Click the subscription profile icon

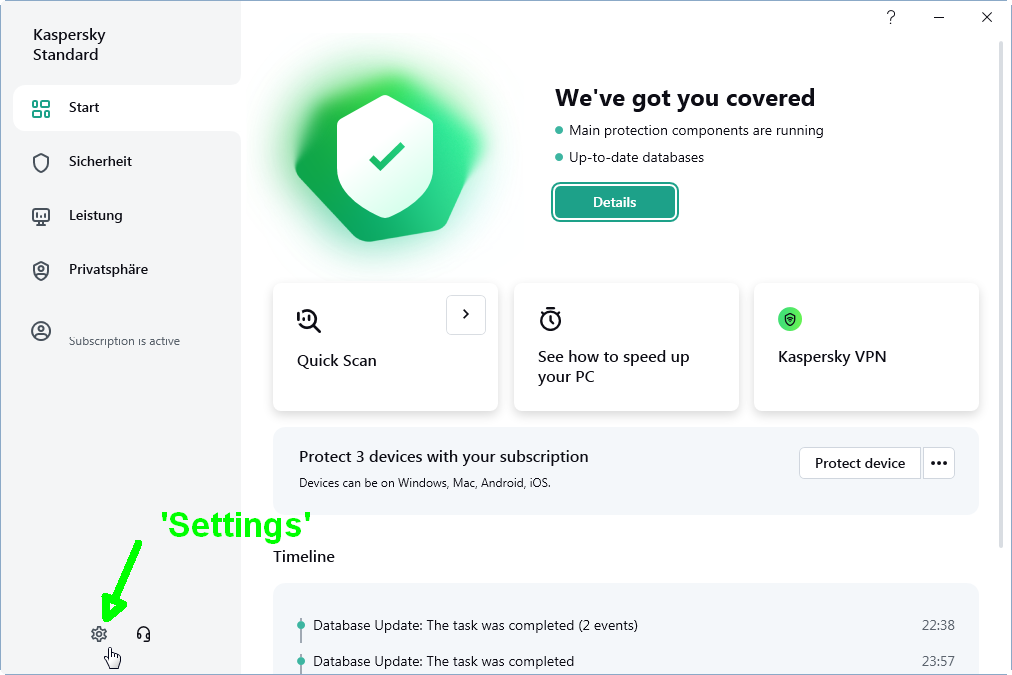pyautogui.click(x=41, y=332)
